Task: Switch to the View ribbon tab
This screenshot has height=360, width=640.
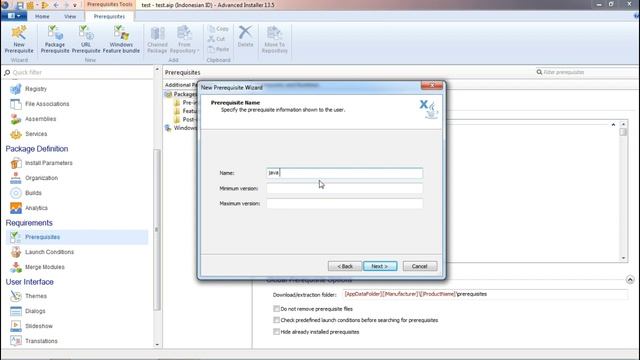Action: (x=70, y=16)
